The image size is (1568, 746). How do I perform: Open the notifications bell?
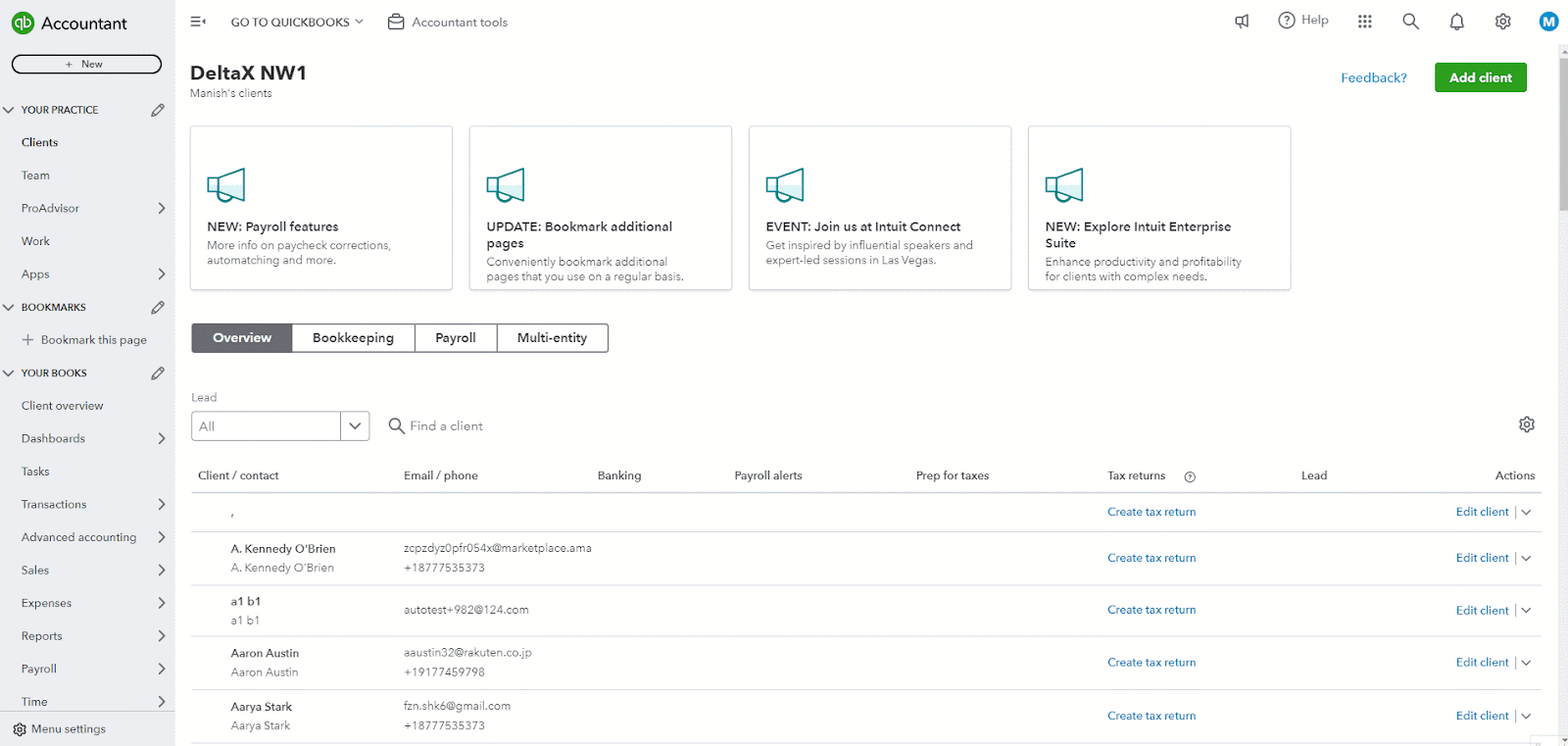pyautogui.click(x=1456, y=22)
